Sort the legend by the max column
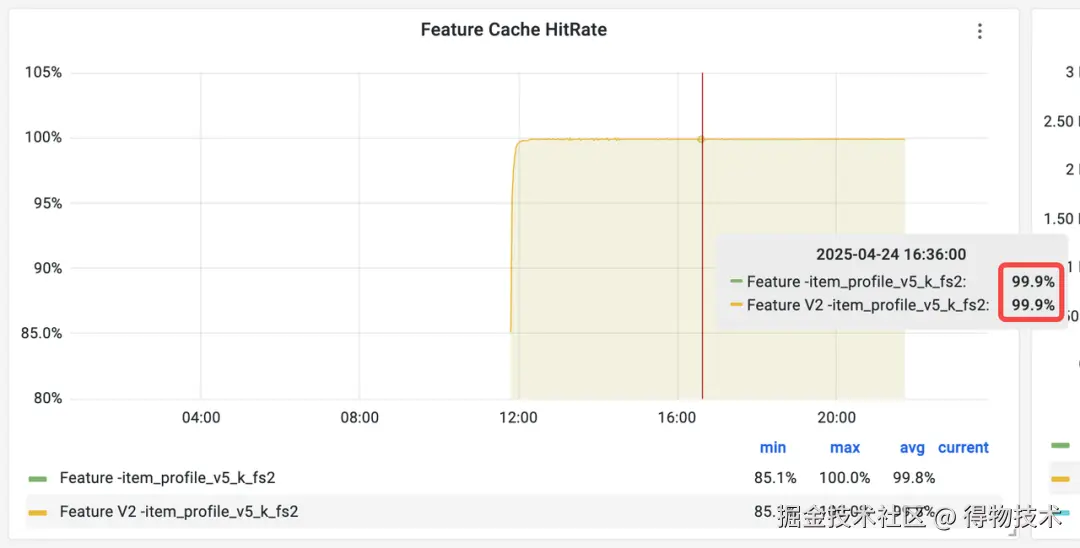The height and width of the screenshot is (548, 1080). tap(845, 448)
